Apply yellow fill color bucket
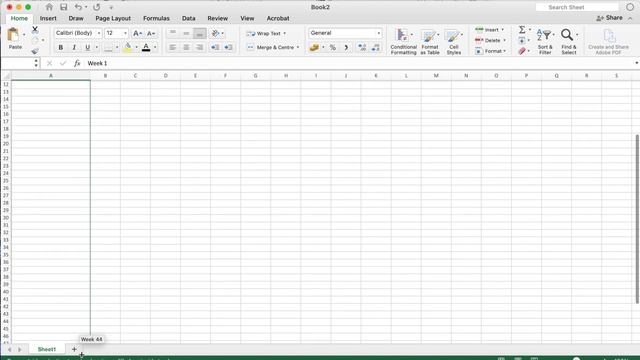The image size is (640, 360). coord(127,47)
